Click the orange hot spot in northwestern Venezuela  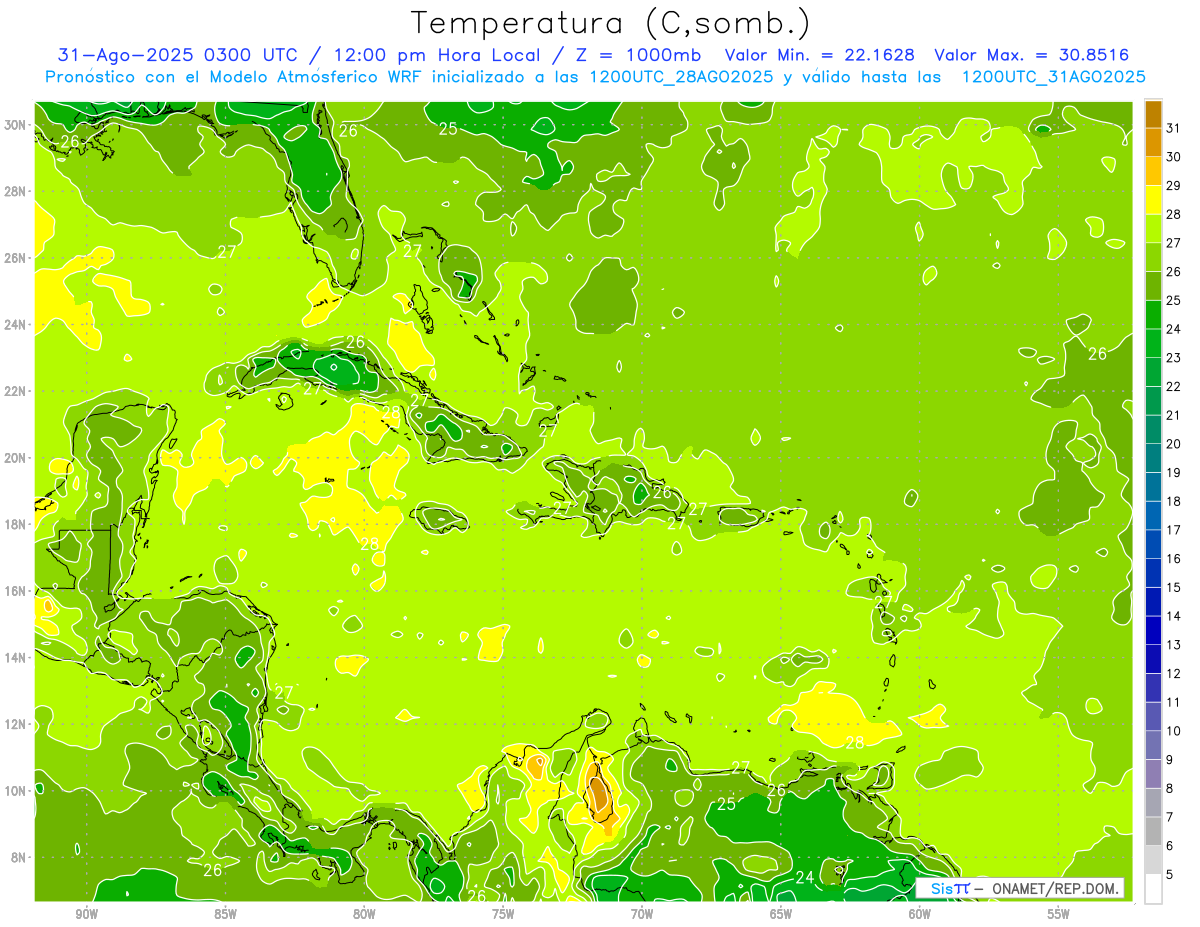coord(597,795)
